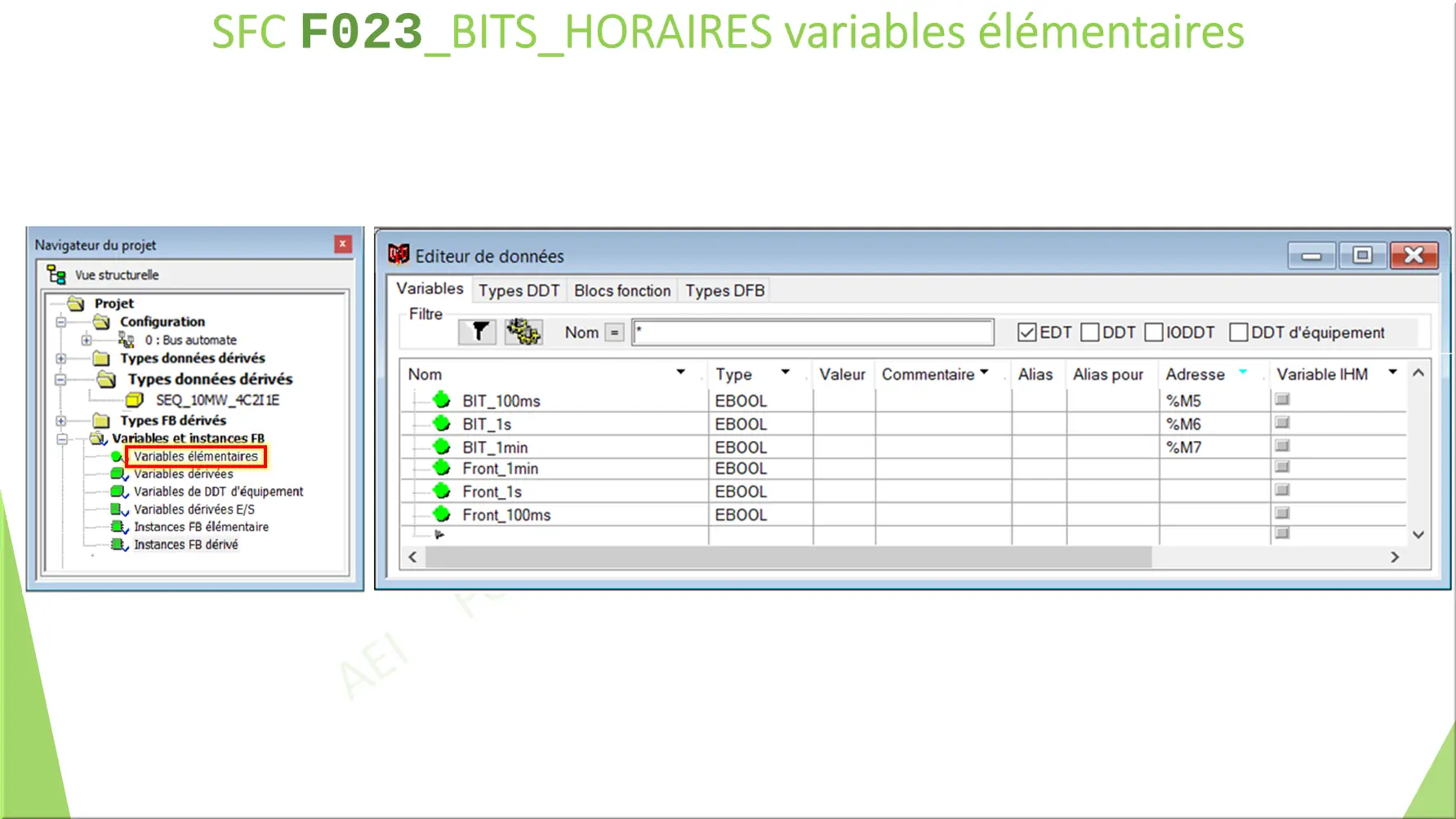Click inside the name filter text field
The height and width of the screenshot is (819, 1456).
point(813,332)
